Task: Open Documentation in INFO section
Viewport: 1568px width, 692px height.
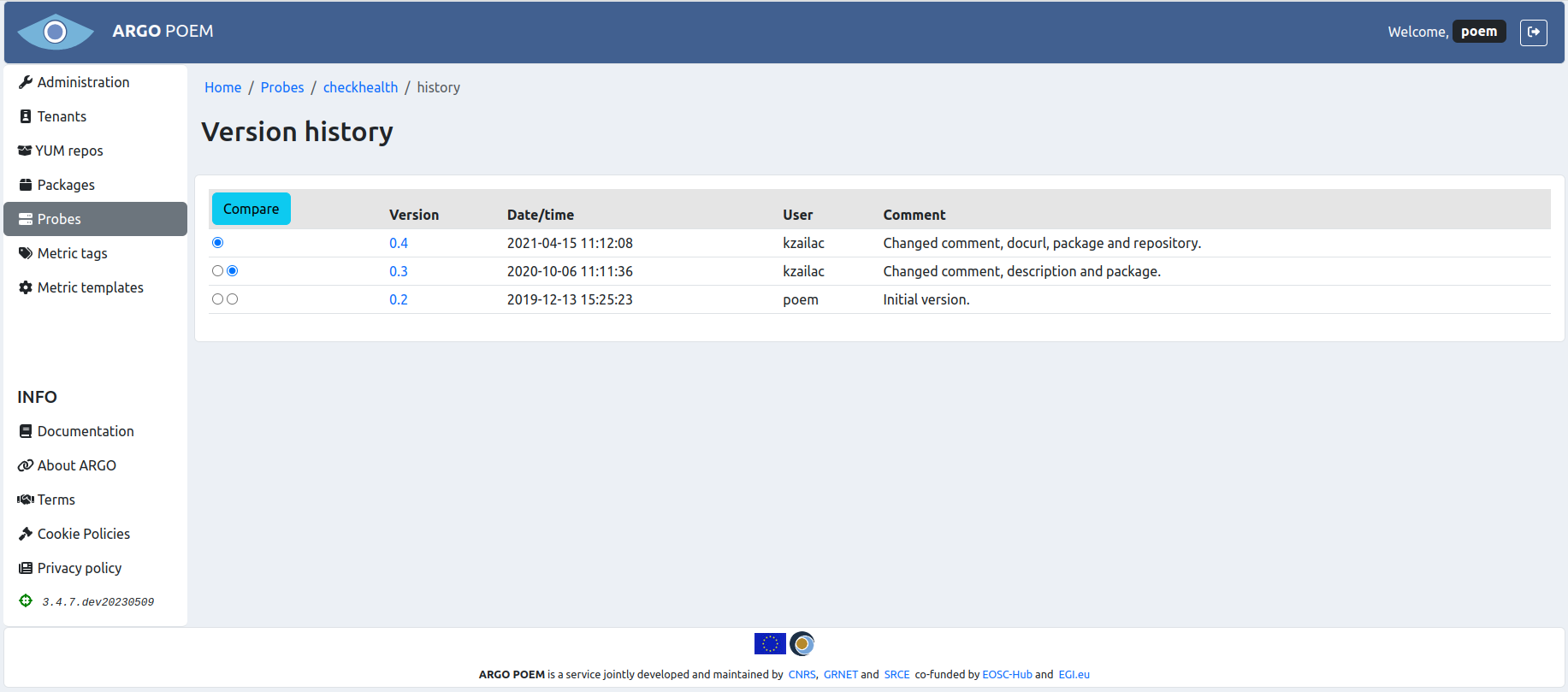Action: click(86, 431)
